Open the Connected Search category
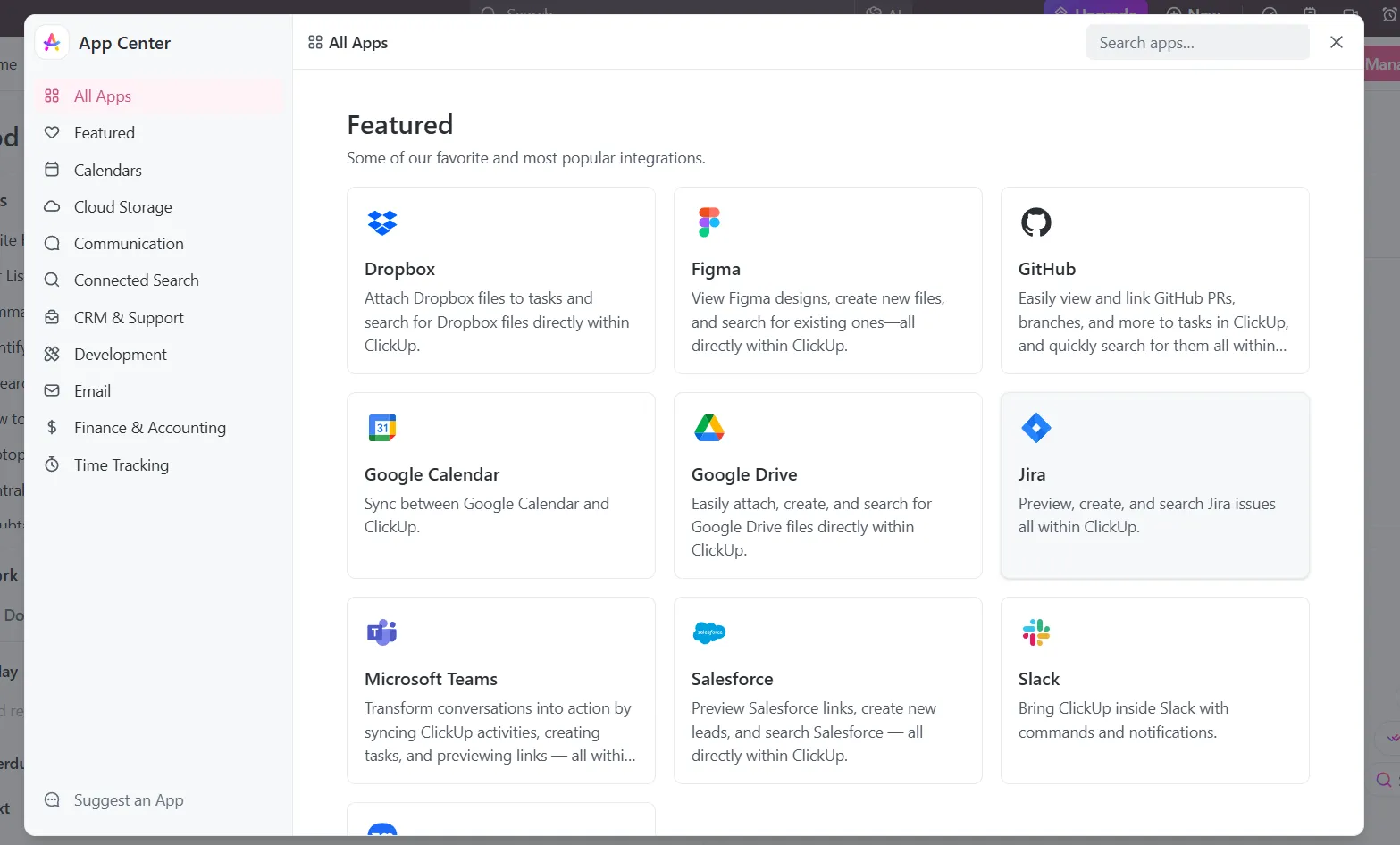1400x845 pixels. (x=159, y=280)
